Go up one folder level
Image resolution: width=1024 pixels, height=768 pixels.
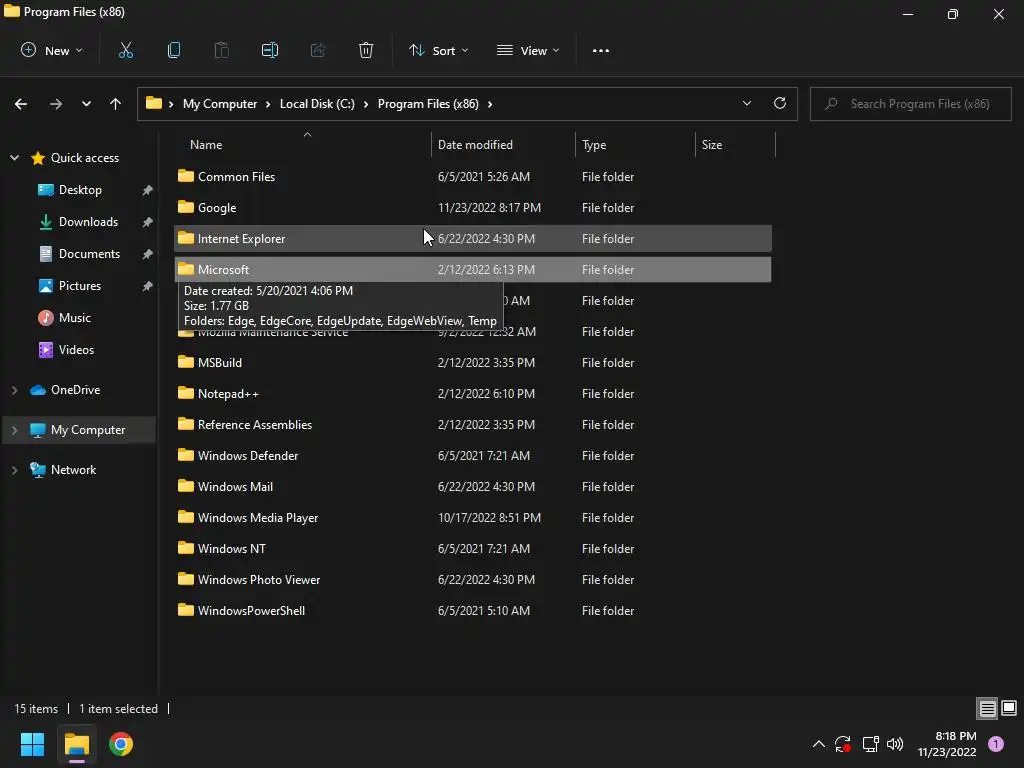[x=116, y=104]
